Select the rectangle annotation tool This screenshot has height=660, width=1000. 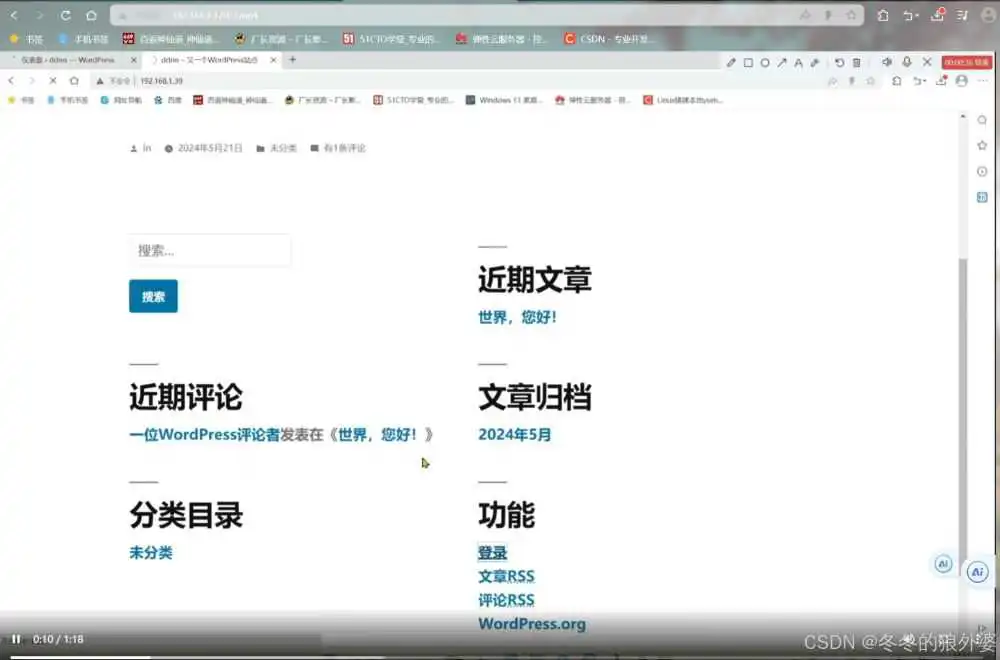[x=748, y=62]
